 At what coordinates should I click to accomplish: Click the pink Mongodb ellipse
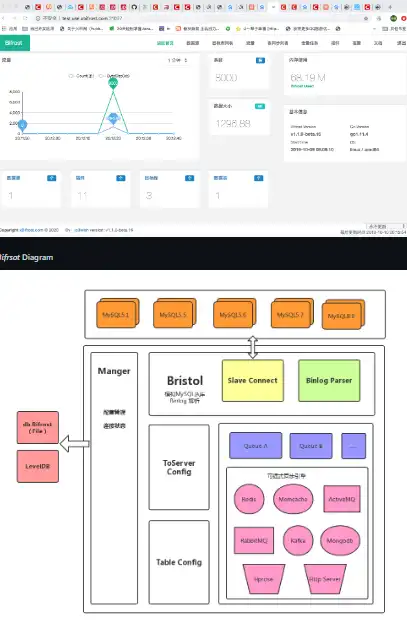tap(339, 540)
